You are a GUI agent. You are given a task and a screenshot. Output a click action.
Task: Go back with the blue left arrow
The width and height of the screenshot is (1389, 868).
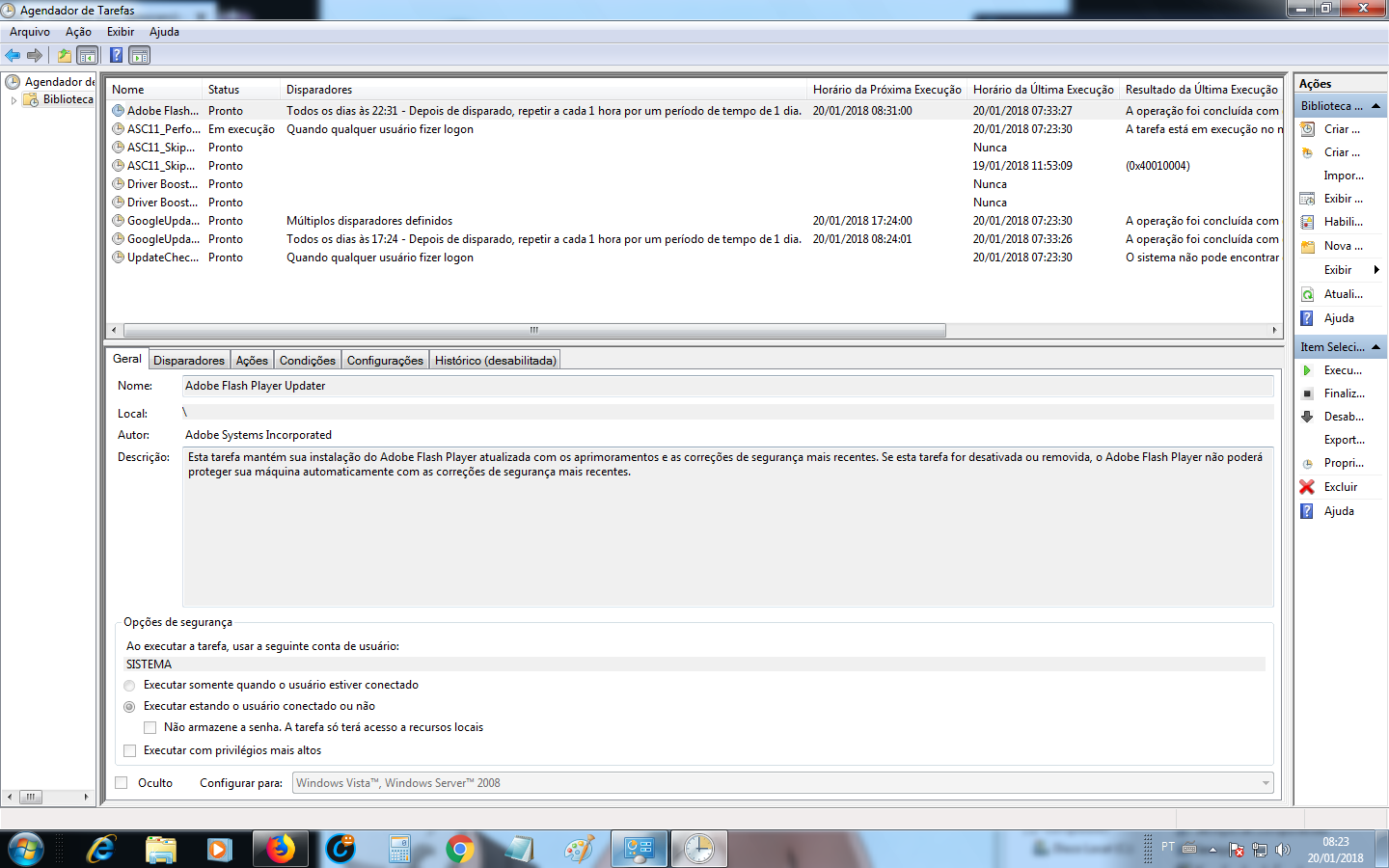pos(13,55)
